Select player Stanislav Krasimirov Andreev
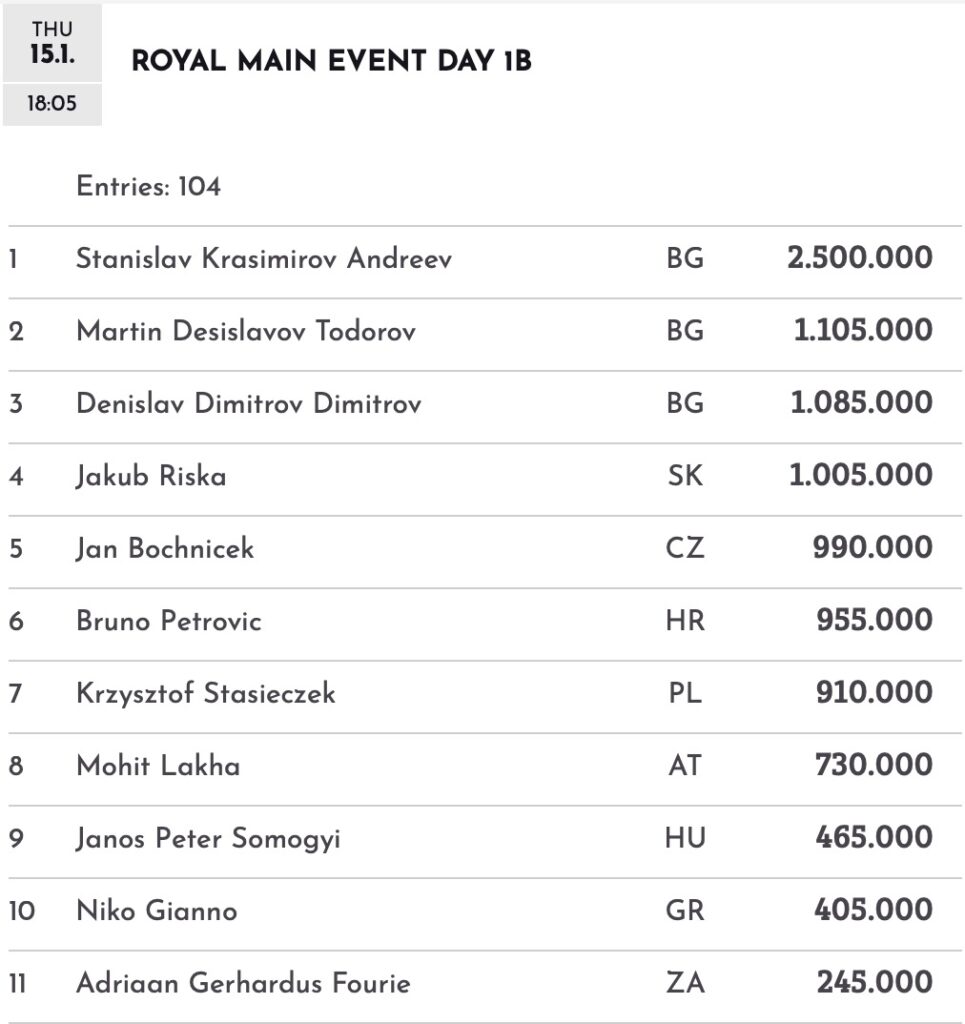Image resolution: width=965 pixels, height=1024 pixels. [264, 259]
